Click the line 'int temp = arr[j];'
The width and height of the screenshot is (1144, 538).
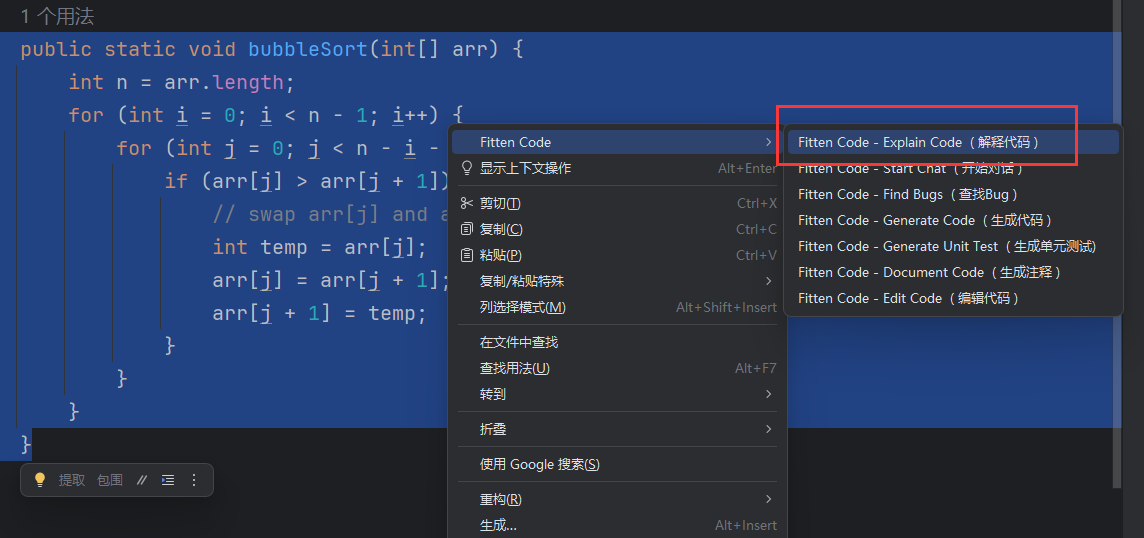(x=320, y=247)
